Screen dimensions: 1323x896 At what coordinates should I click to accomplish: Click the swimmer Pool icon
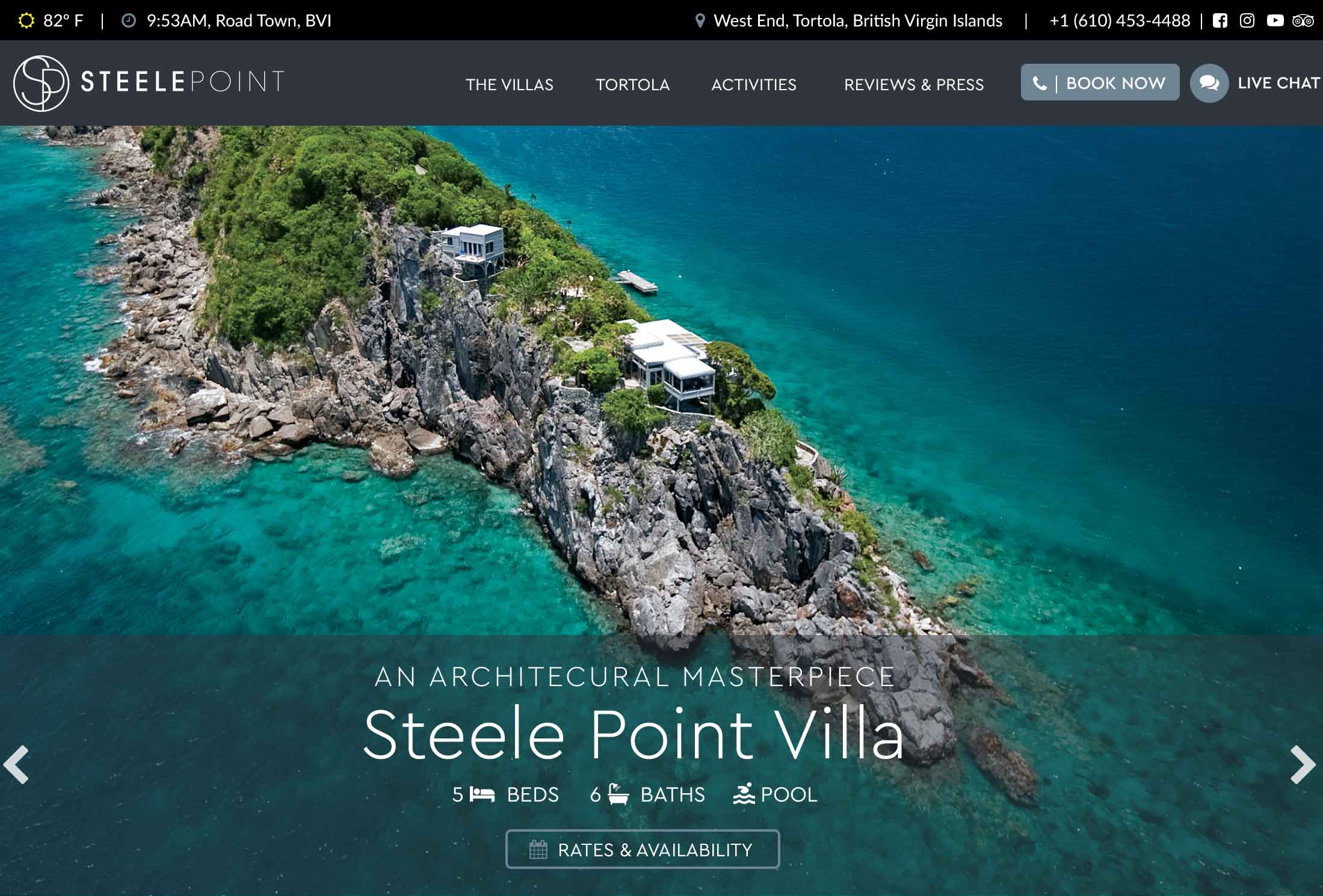744,794
